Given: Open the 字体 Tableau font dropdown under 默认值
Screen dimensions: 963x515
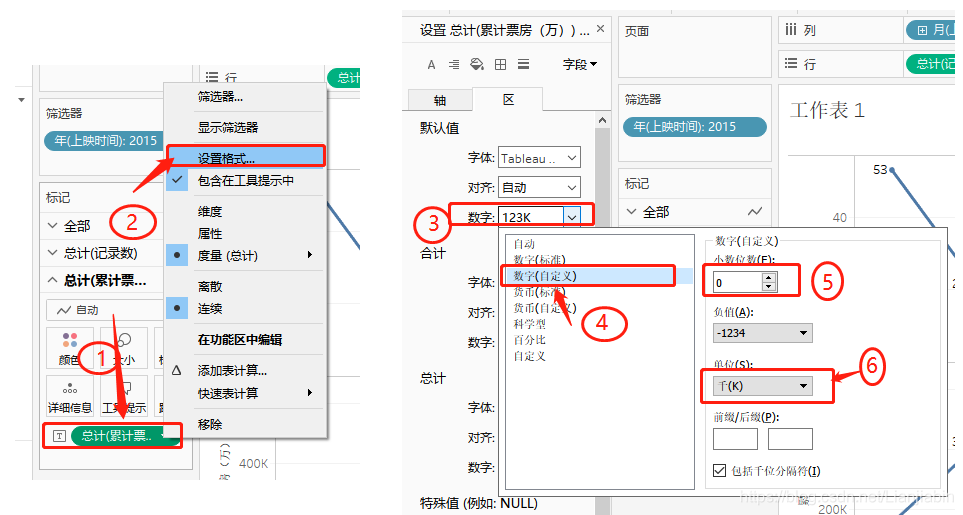Looking at the screenshot, I should [x=539, y=158].
